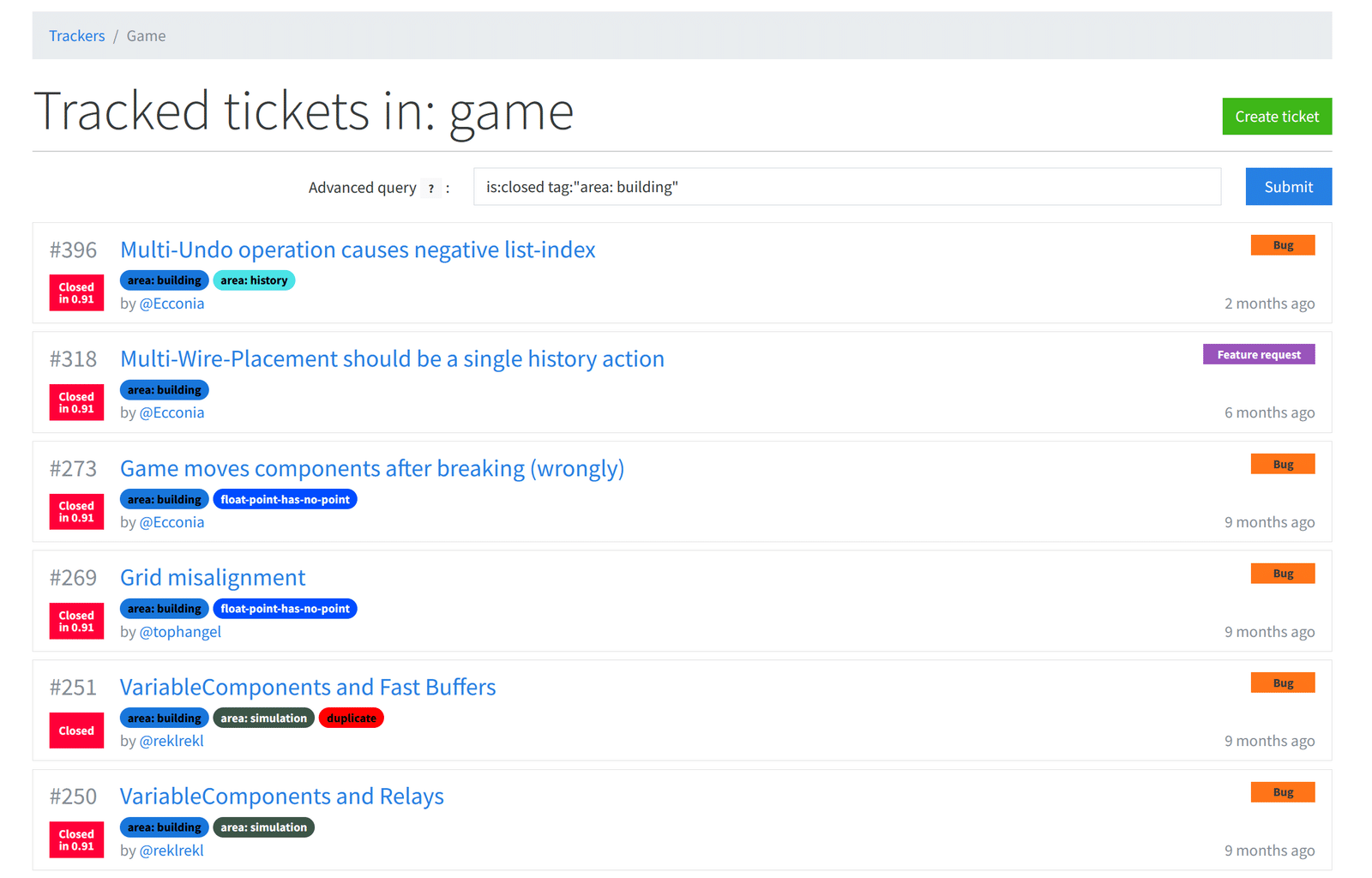Viewport: 1372px width, 878px height.
Task: Select area: simulation tag on ticket #250
Action: point(264,827)
